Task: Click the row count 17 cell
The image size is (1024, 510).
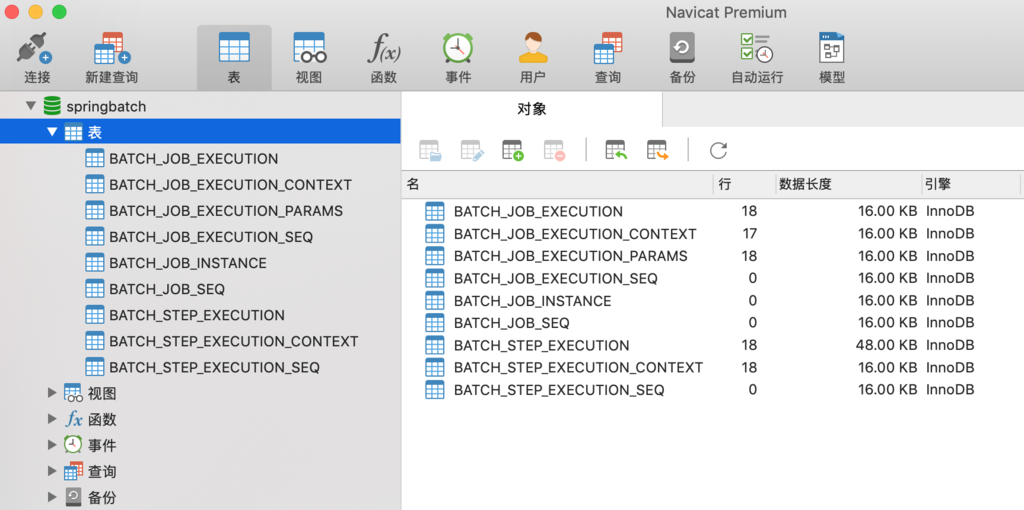Action: point(749,234)
